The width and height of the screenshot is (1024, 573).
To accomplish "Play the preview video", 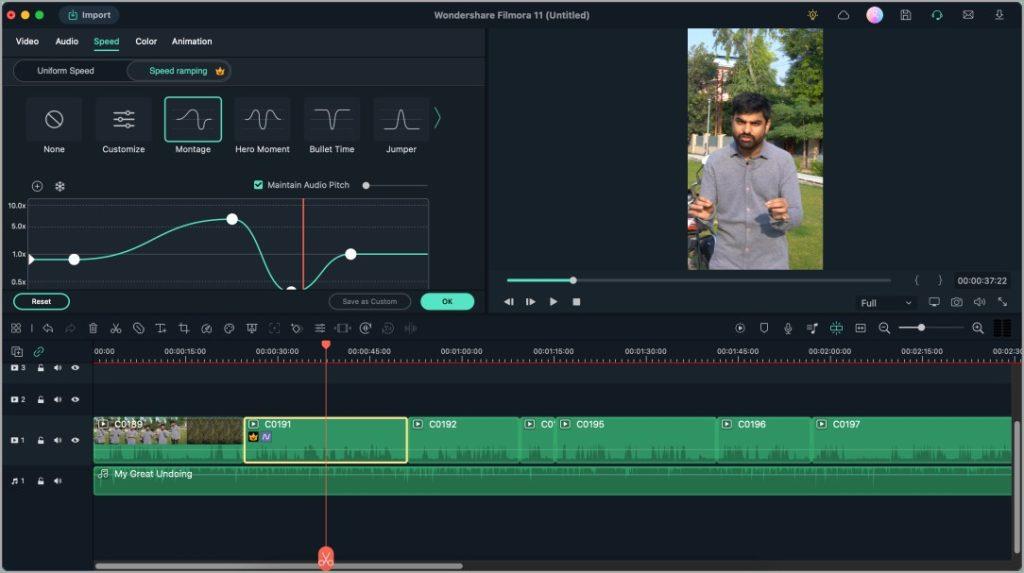I will point(553,302).
